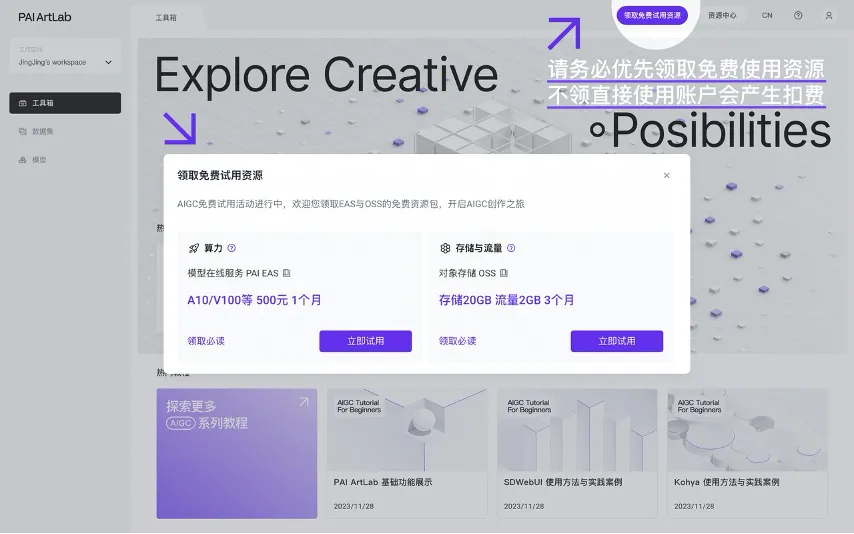
Task: Open the help question mark icon in header
Action: 798,16
